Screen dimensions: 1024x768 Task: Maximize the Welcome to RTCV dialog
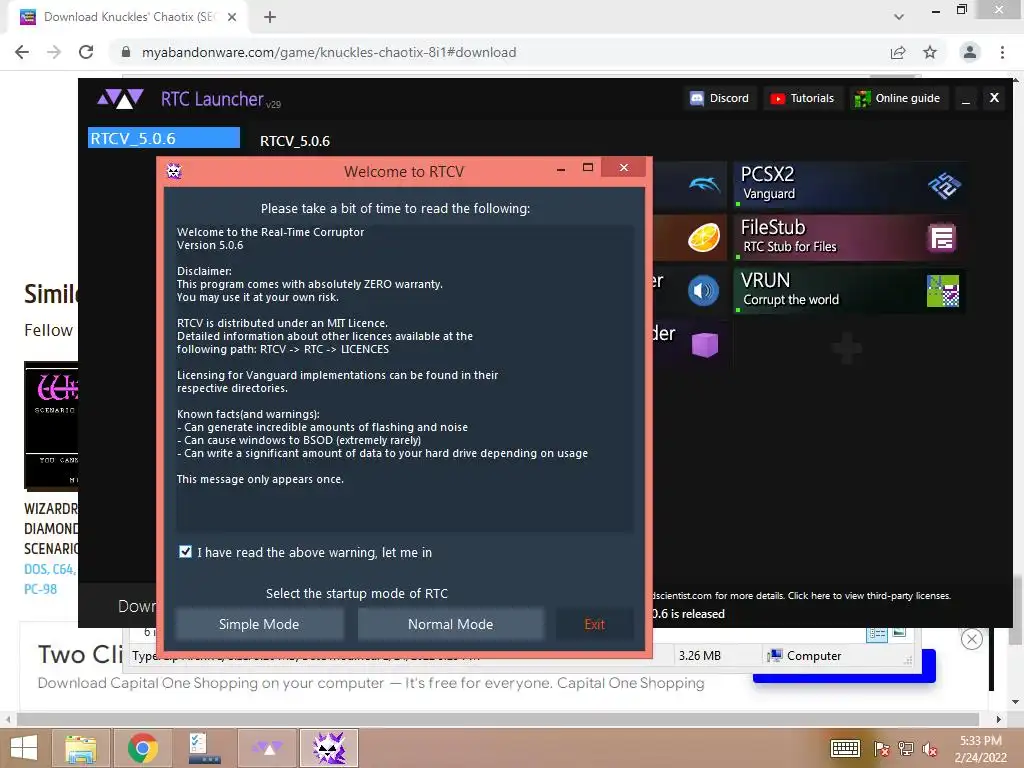588,168
